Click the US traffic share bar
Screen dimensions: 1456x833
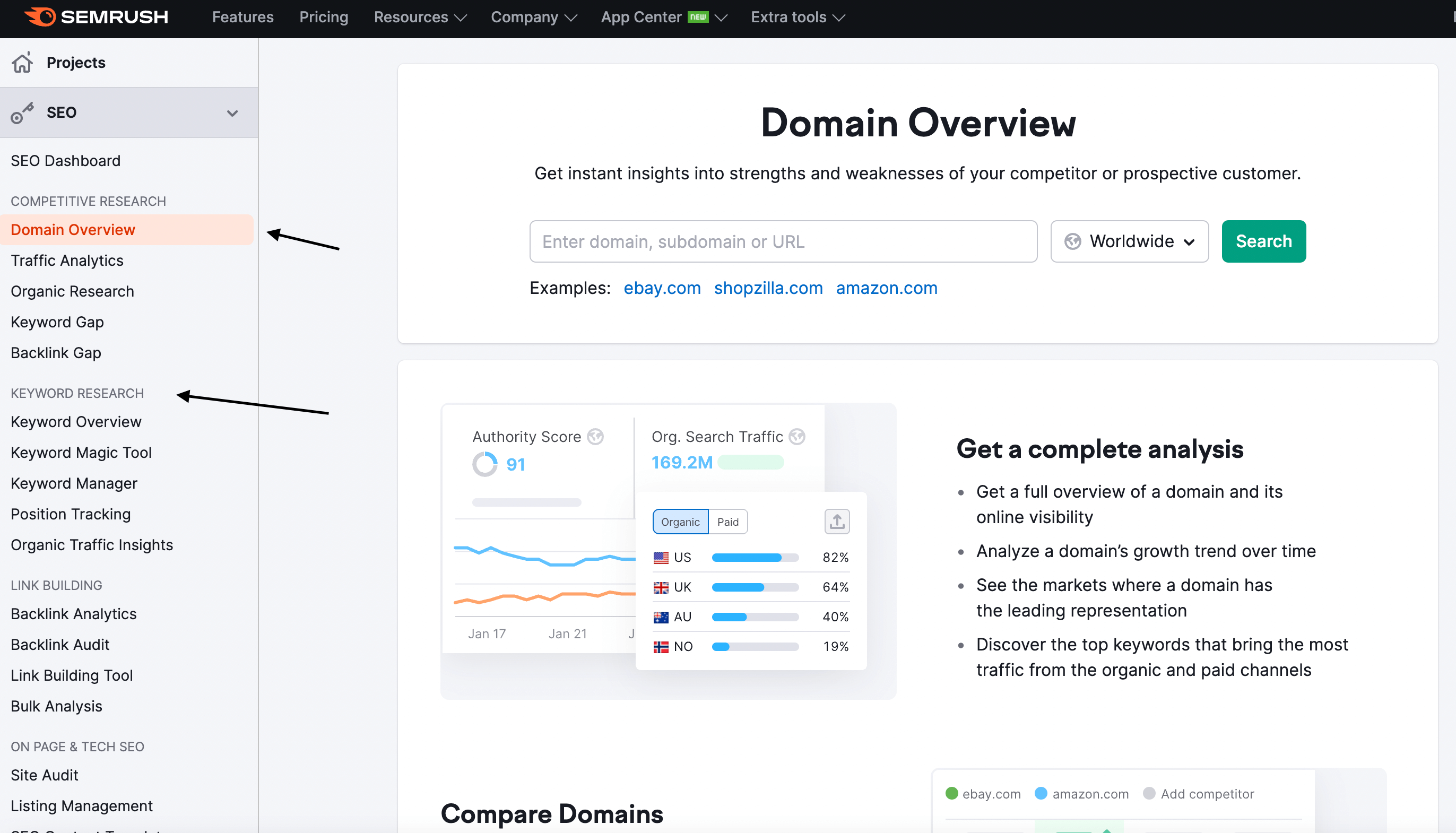[x=755, y=557]
